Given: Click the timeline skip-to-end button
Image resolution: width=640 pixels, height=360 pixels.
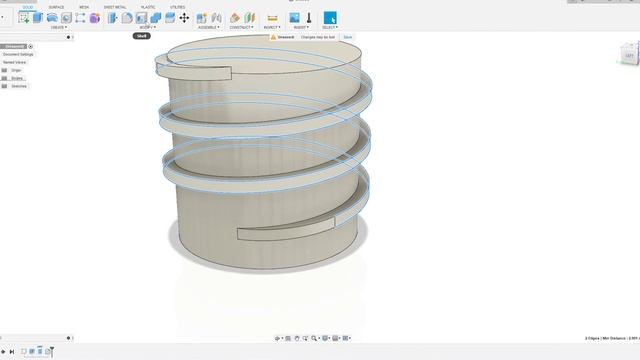Looking at the screenshot, I should coord(12,351).
